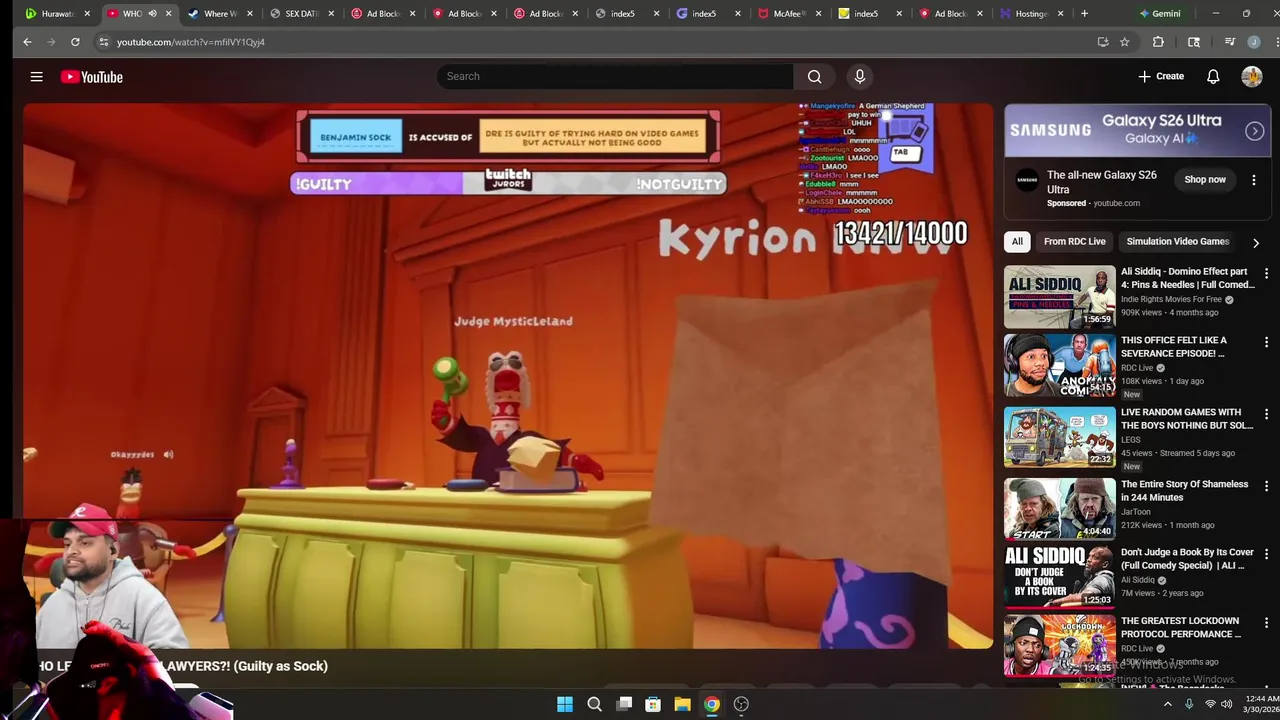Open the YouTube guide hamburger menu

pos(36,77)
